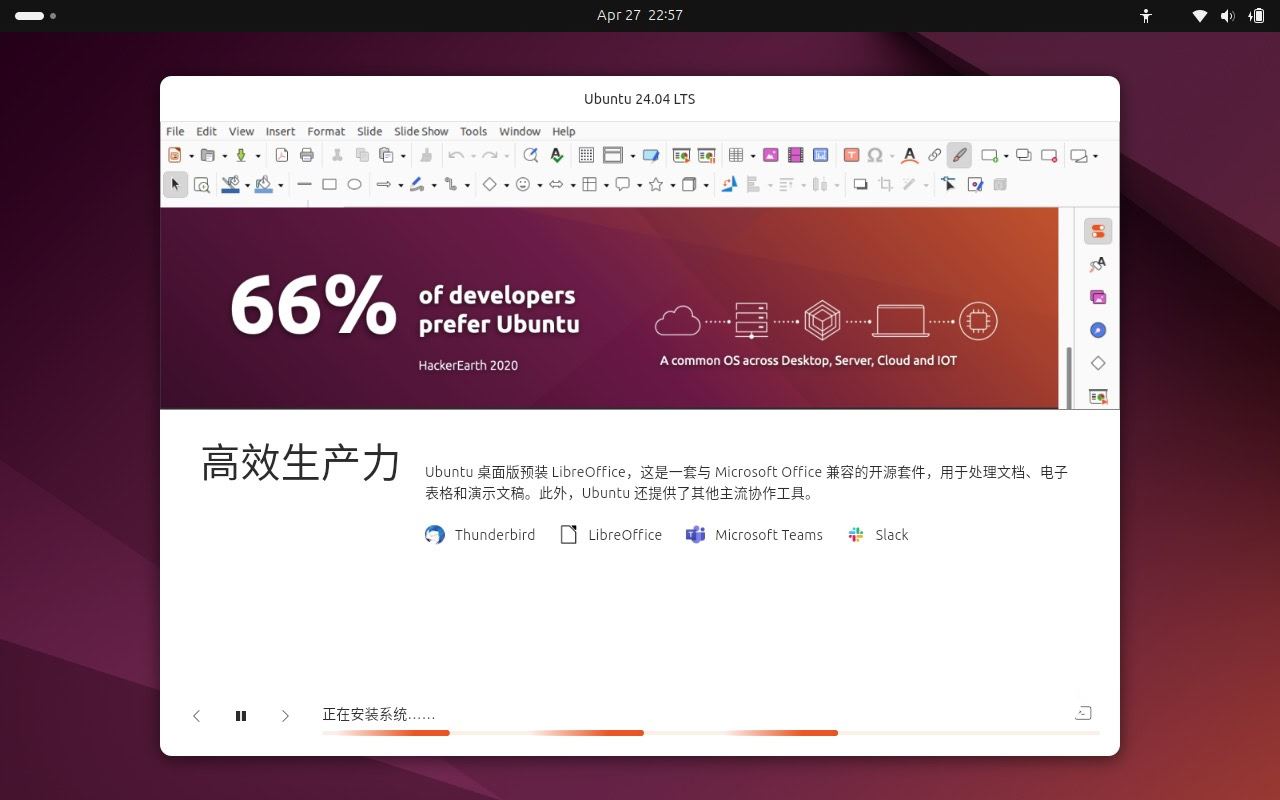Viewport: 1280px width, 800px height.
Task: Open the paste options dropdown
Action: [x=402, y=155]
